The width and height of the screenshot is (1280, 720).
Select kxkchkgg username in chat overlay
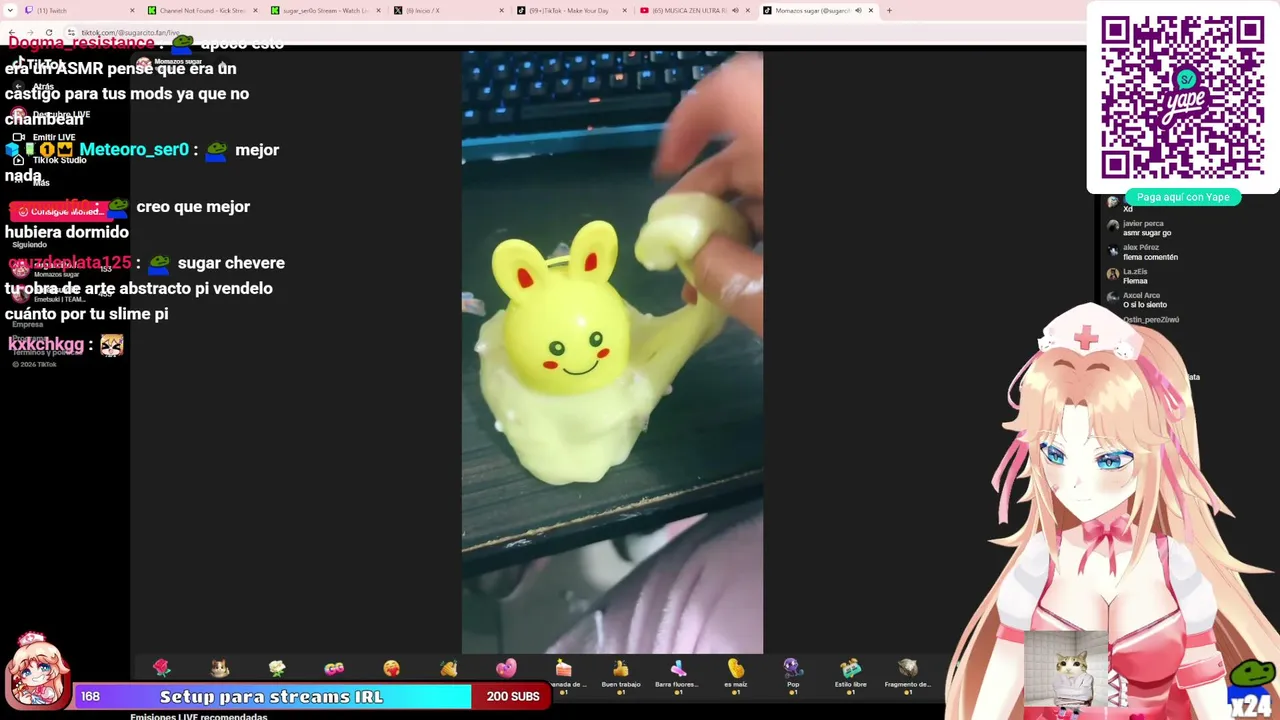(46, 345)
